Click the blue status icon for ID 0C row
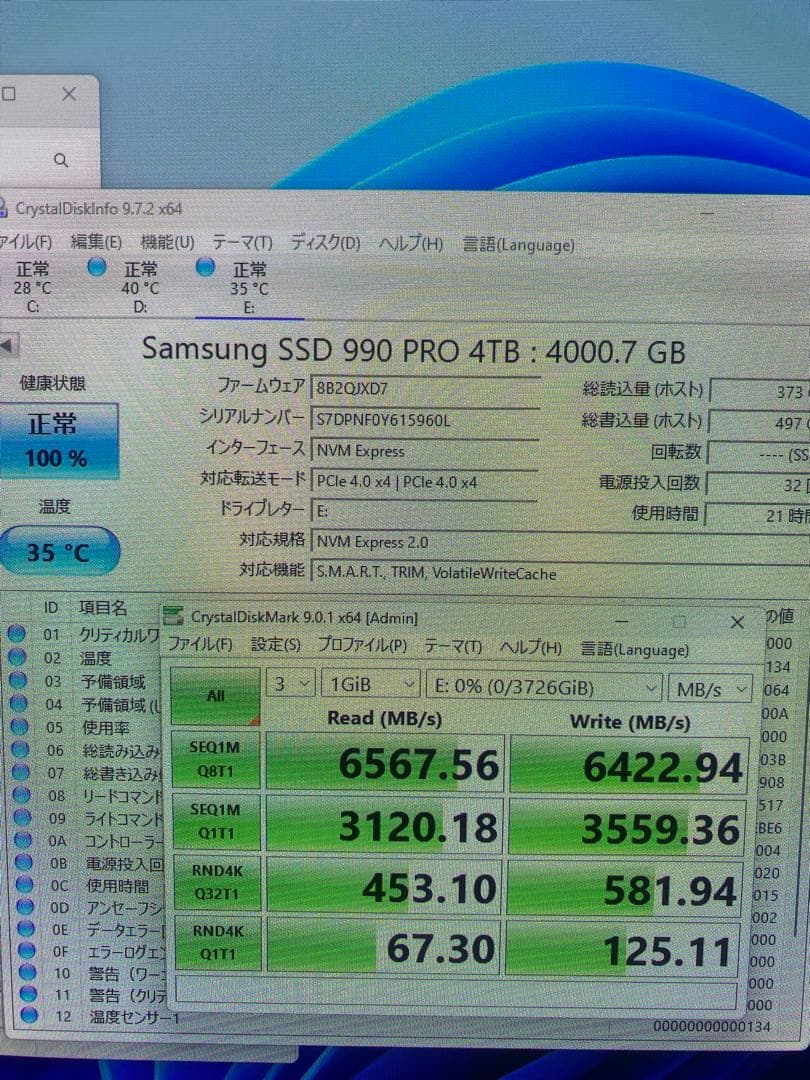The image size is (810, 1080). pyautogui.click(x=24, y=884)
